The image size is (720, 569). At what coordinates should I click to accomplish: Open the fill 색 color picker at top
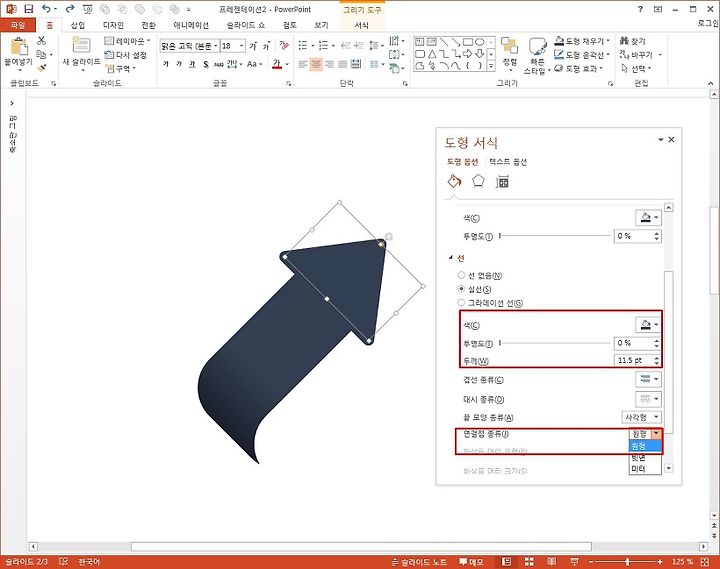648,217
